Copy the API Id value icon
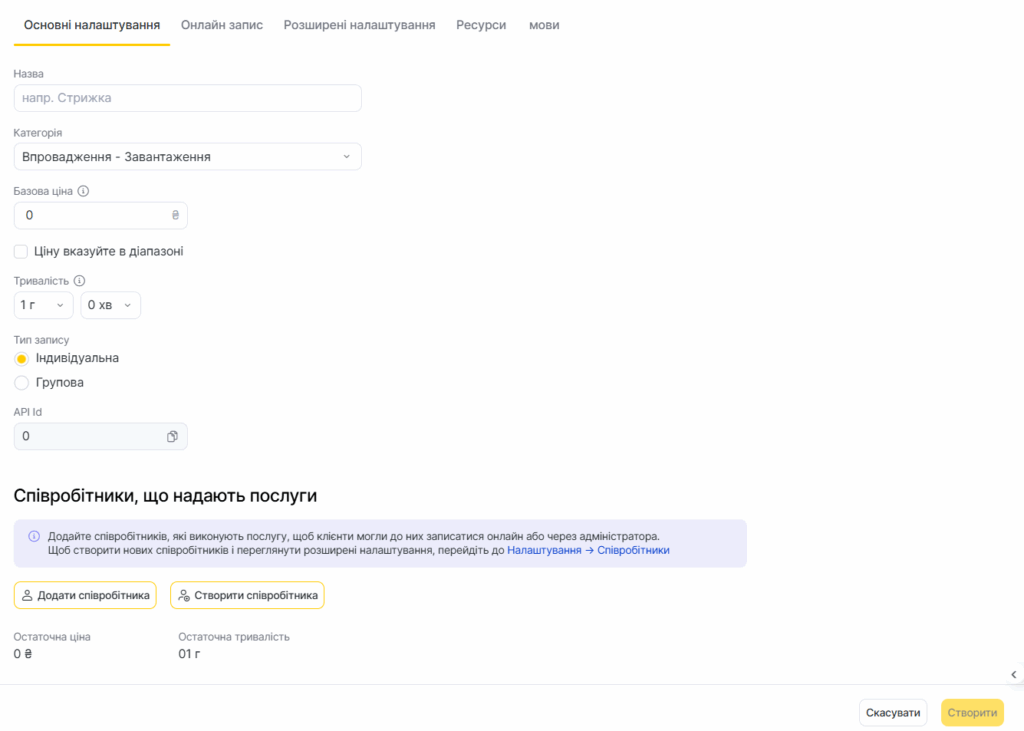 (172, 437)
